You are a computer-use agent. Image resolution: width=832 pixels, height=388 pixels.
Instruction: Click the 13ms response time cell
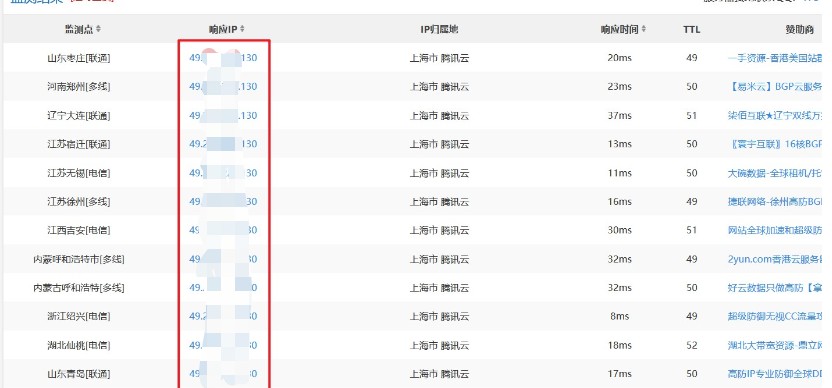click(x=619, y=144)
